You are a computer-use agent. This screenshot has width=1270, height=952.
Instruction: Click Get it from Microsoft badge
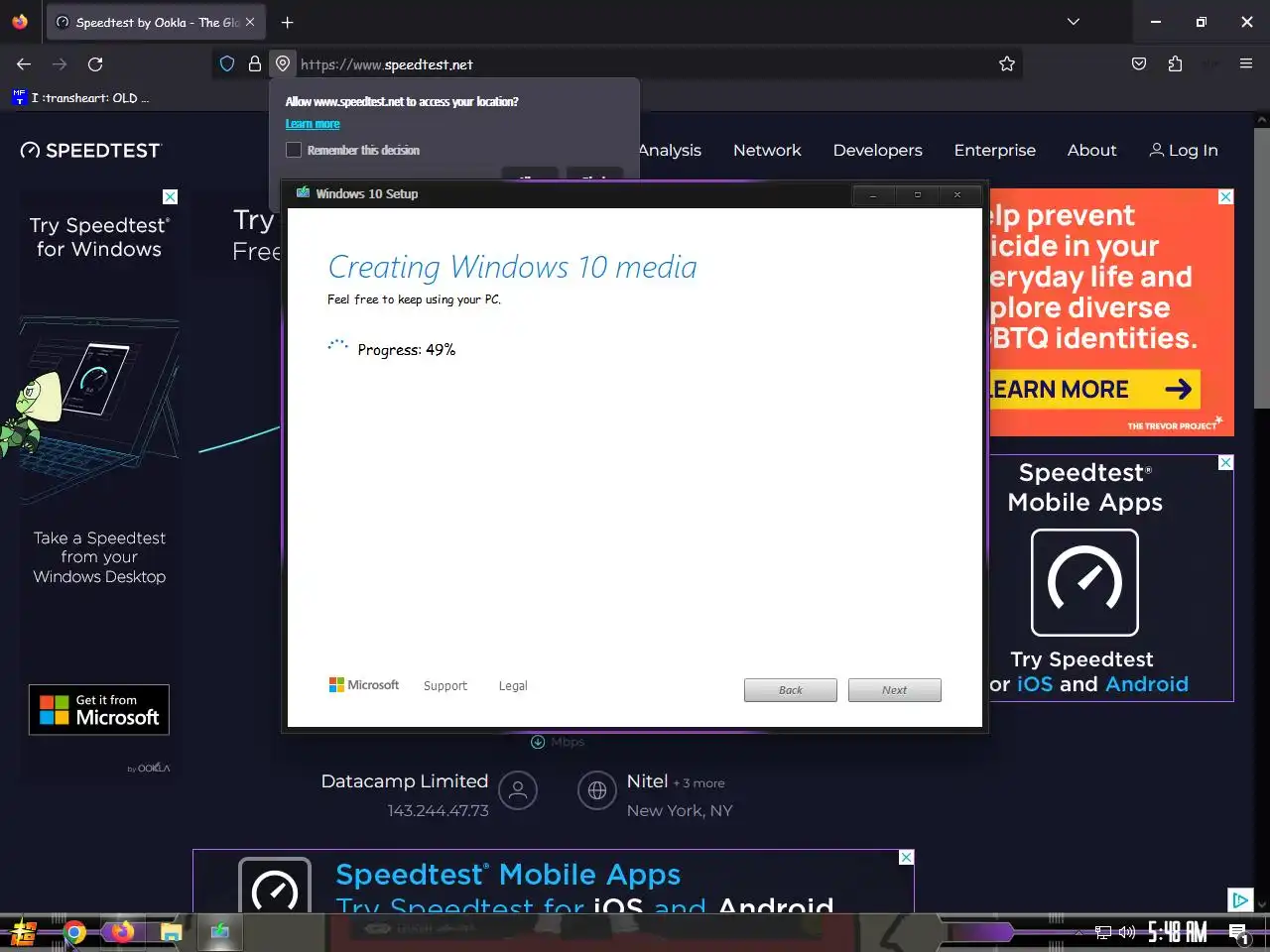99,710
